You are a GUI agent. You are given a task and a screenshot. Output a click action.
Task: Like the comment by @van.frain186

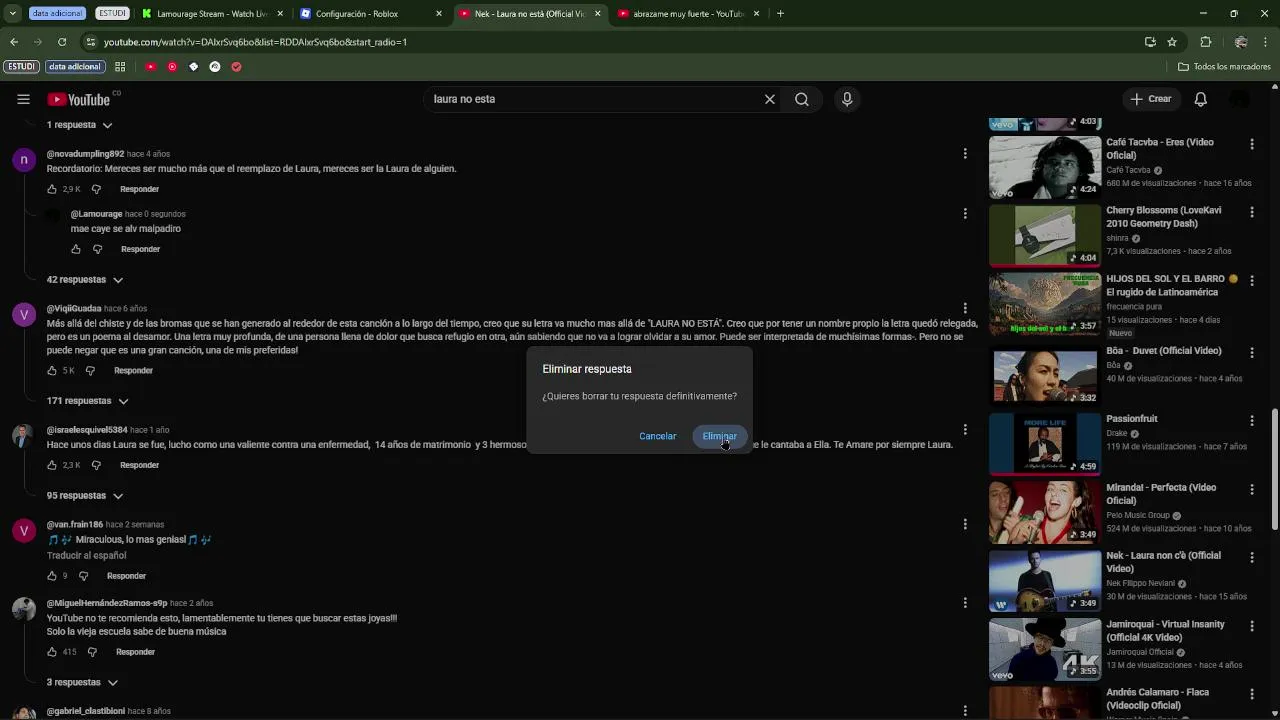tap(52, 576)
